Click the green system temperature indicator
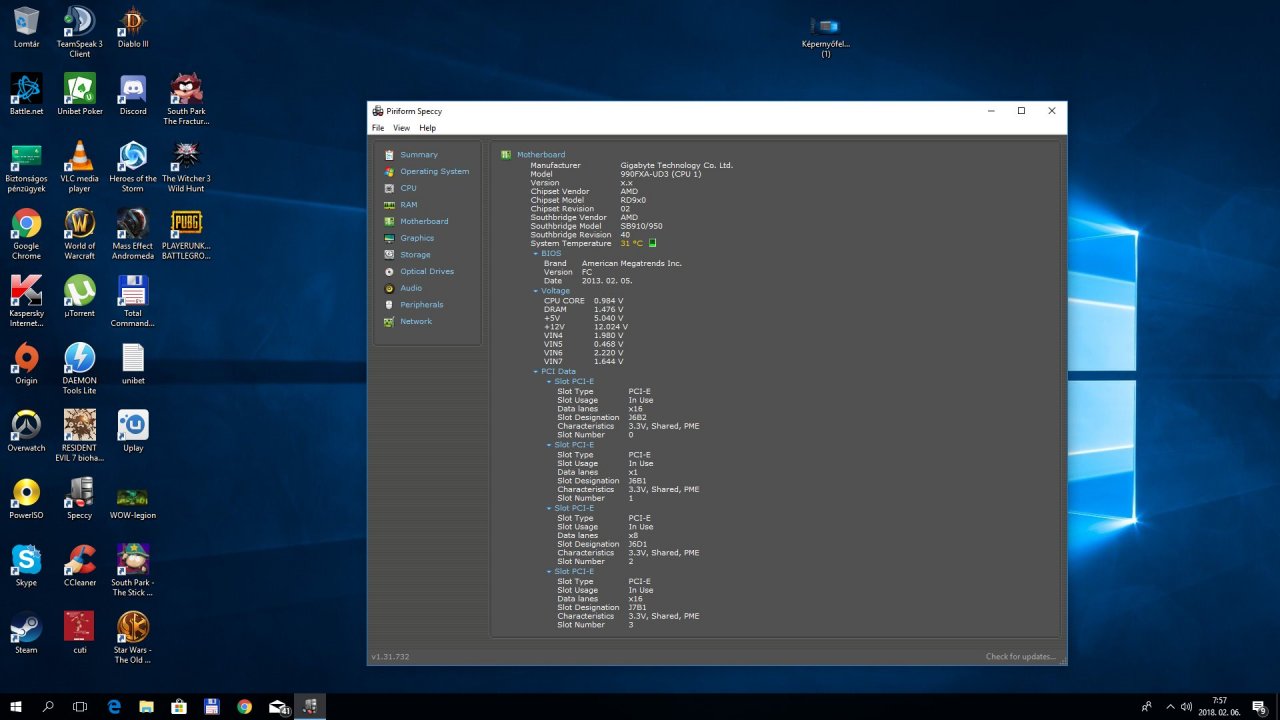Viewport: 1280px width, 720px height. pyautogui.click(x=653, y=243)
